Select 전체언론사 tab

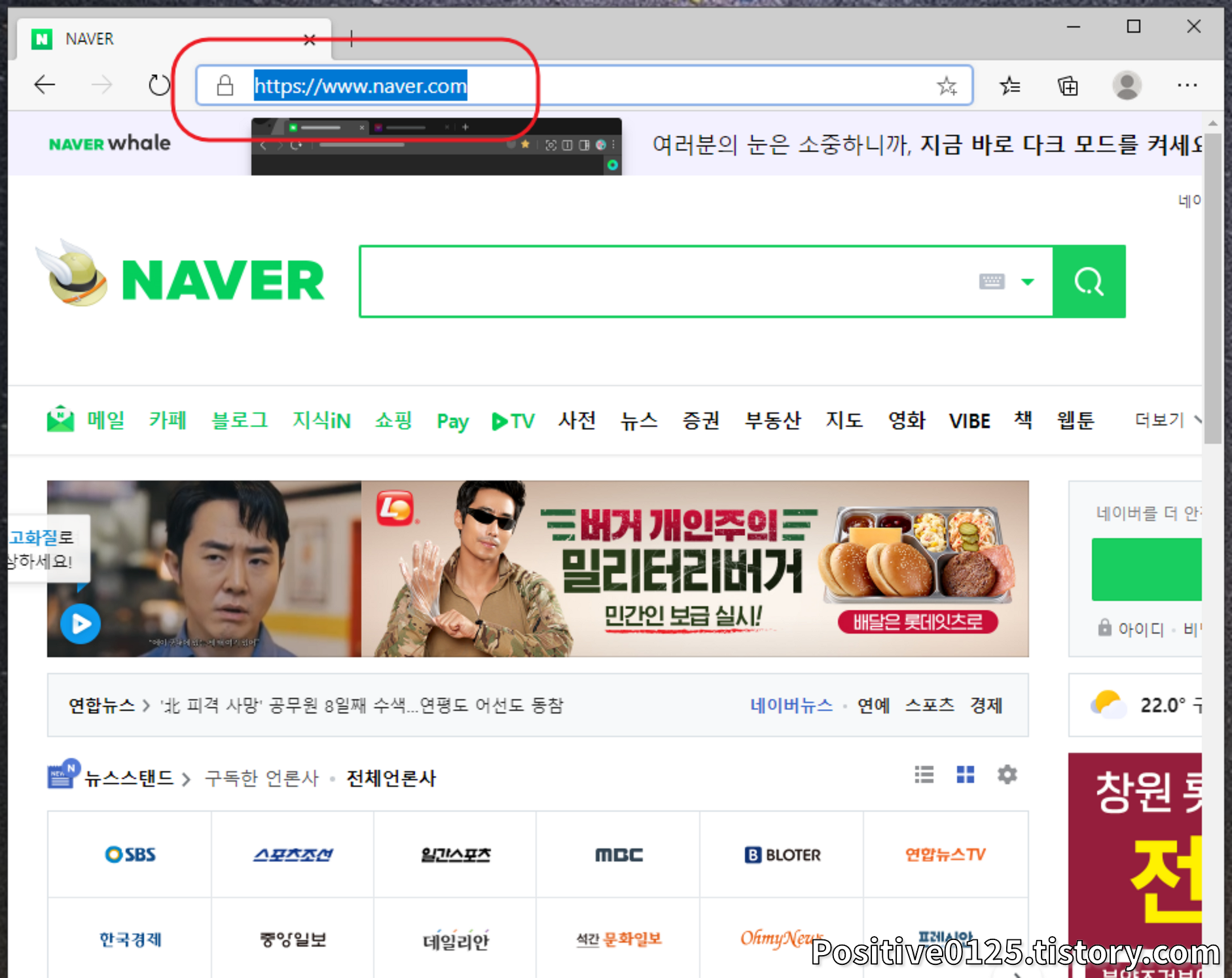pyautogui.click(x=391, y=778)
